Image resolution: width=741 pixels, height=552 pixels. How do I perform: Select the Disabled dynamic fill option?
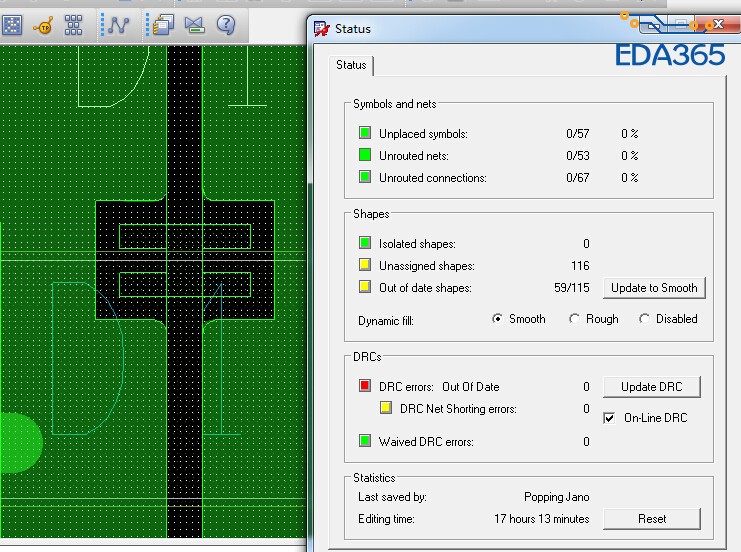pyautogui.click(x=643, y=319)
